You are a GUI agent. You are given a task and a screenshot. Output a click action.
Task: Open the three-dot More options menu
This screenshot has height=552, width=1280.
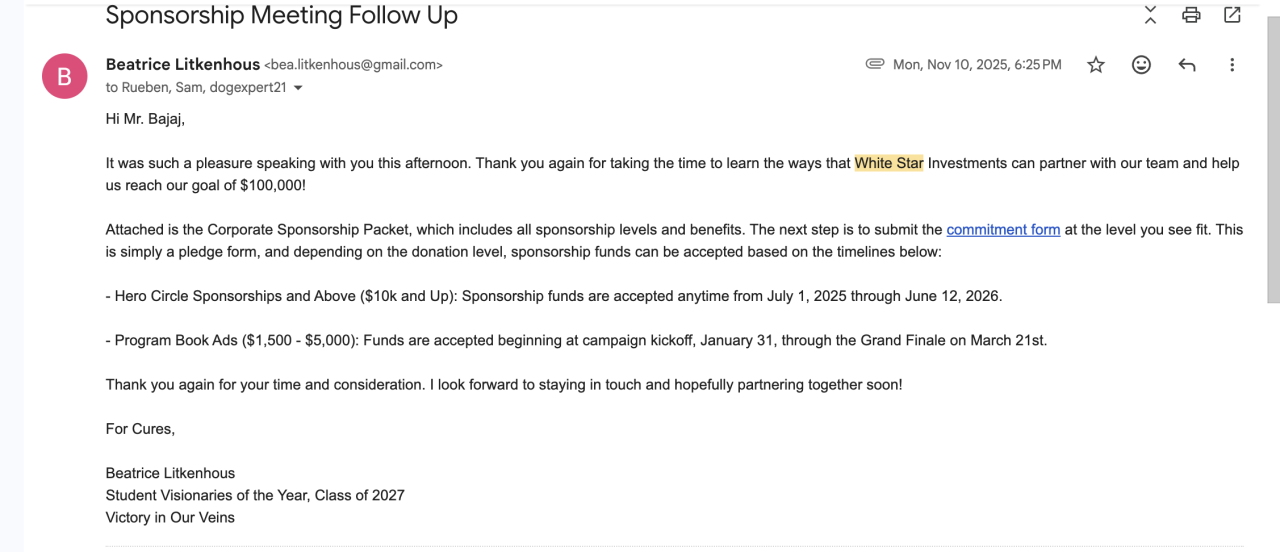tap(1232, 65)
